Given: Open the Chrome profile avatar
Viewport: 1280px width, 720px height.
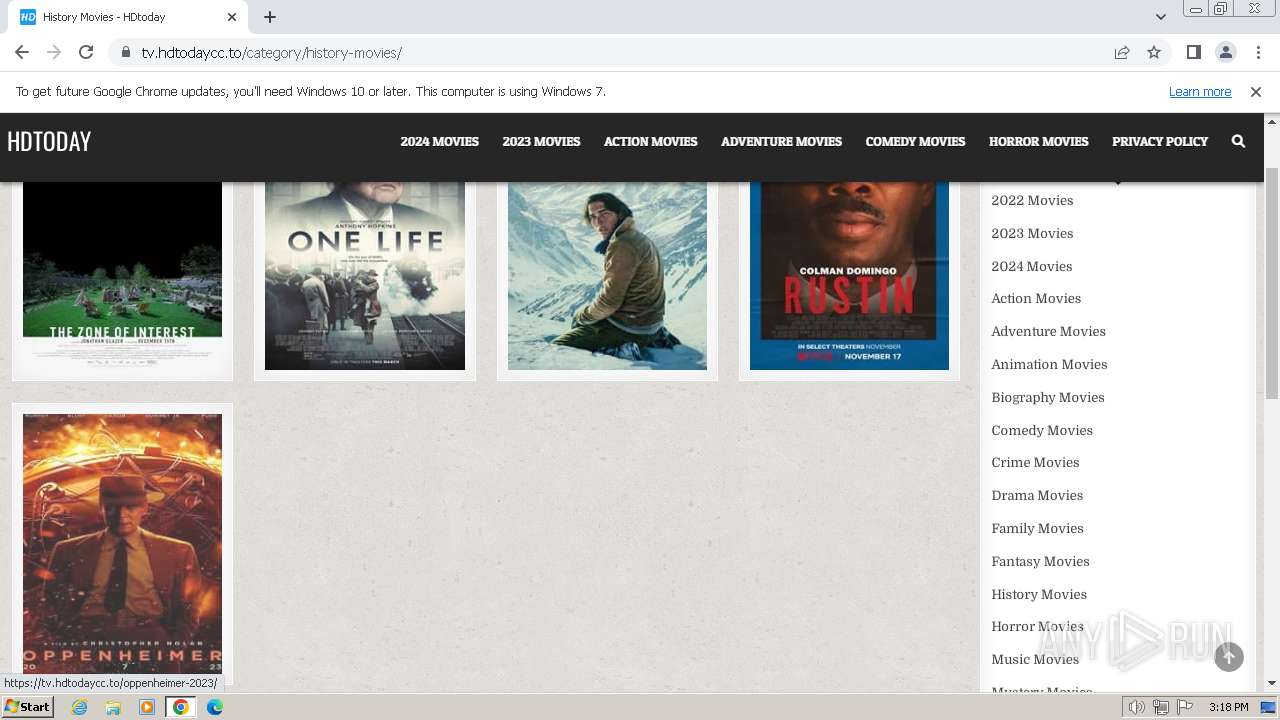Looking at the screenshot, I should 1225,52.
